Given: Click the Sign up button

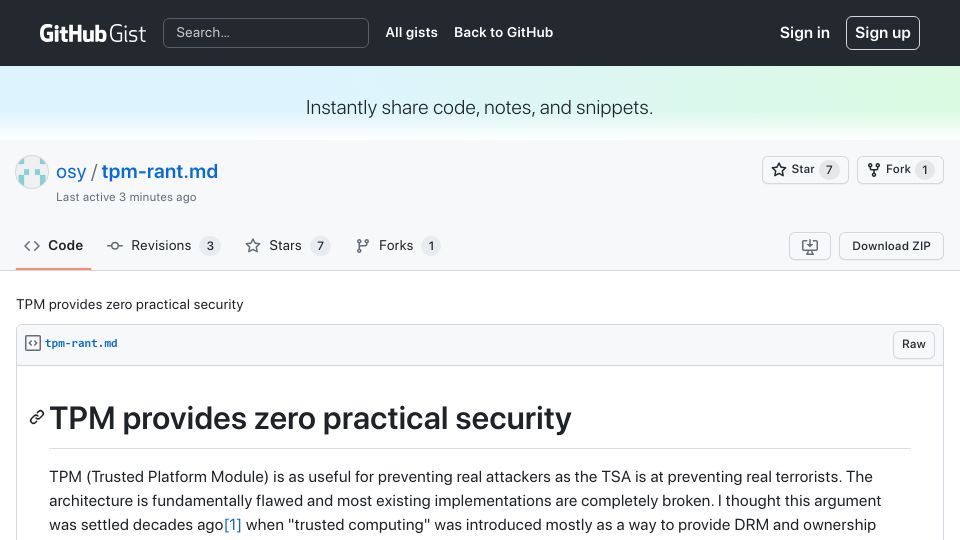Looking at the screenshot, I should pos(882,32).
